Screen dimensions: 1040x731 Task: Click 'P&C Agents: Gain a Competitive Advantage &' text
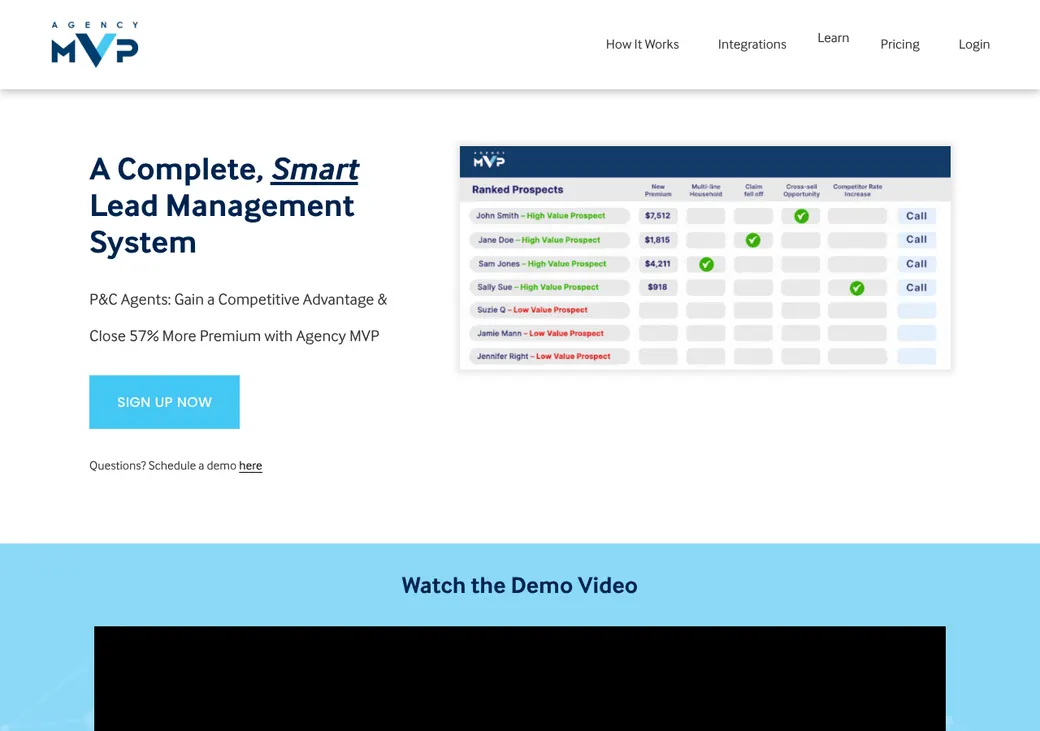[238, 300]
